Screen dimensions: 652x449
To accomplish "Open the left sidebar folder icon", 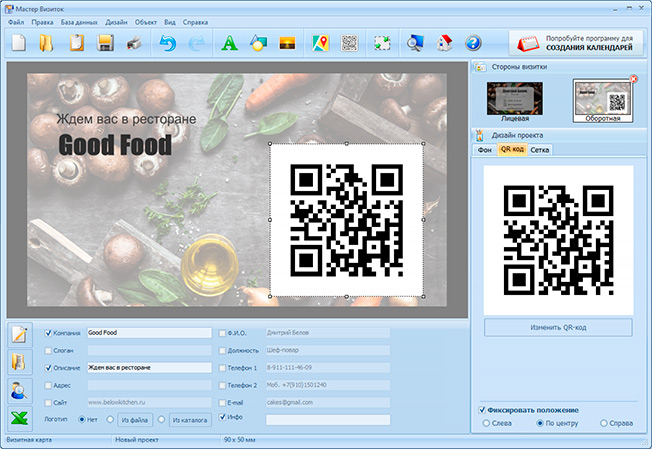I will 20,362.
